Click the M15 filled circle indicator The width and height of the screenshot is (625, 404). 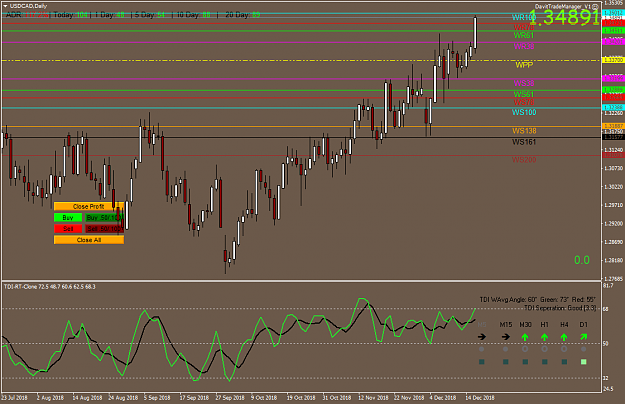tap(505, 349)
